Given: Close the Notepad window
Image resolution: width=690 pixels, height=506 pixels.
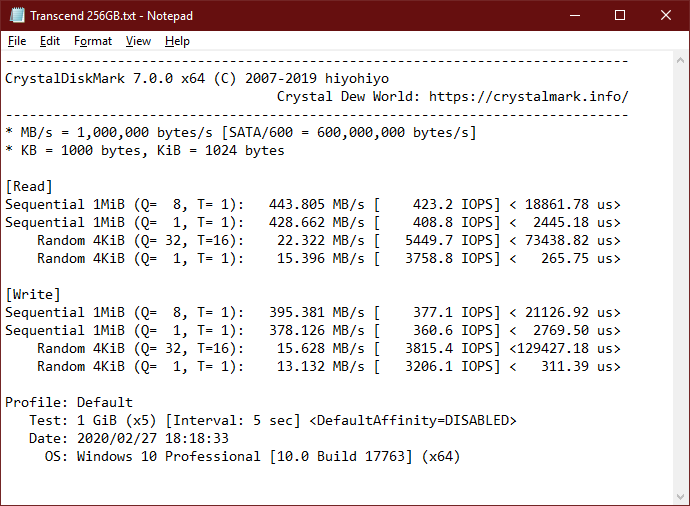Looking at the screenshot, I should click(666, 15).
